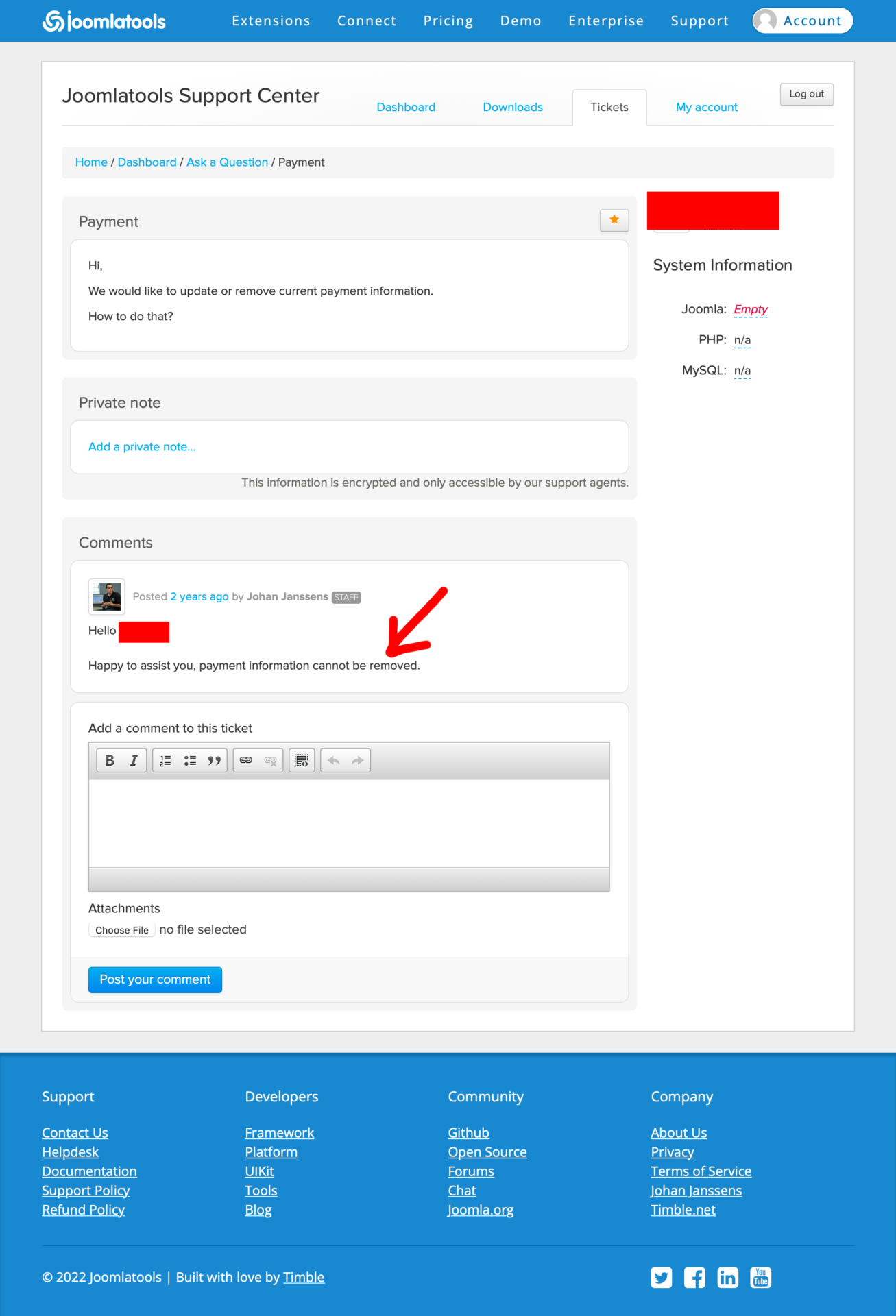Image resolution: width=896 pixels, height=1316 pixels.
Task: Open UIKit footer link
Action: 260,1171
